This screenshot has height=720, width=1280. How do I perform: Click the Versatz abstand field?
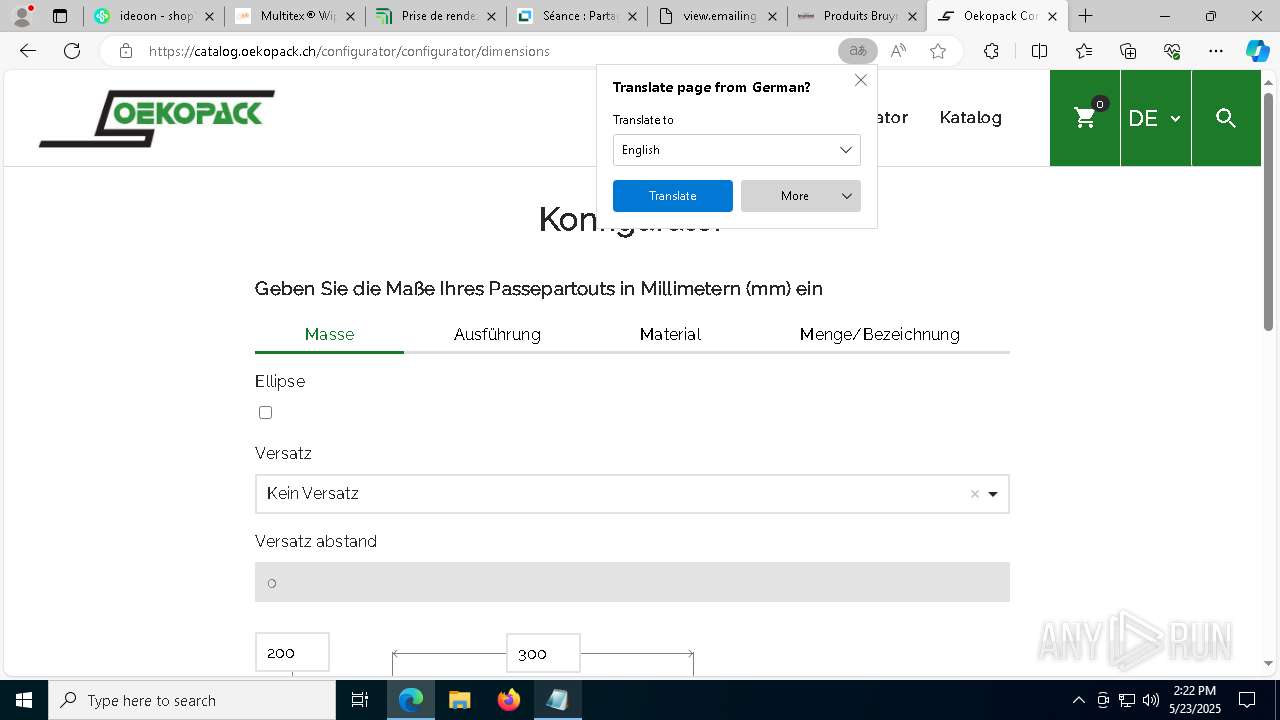632,582
